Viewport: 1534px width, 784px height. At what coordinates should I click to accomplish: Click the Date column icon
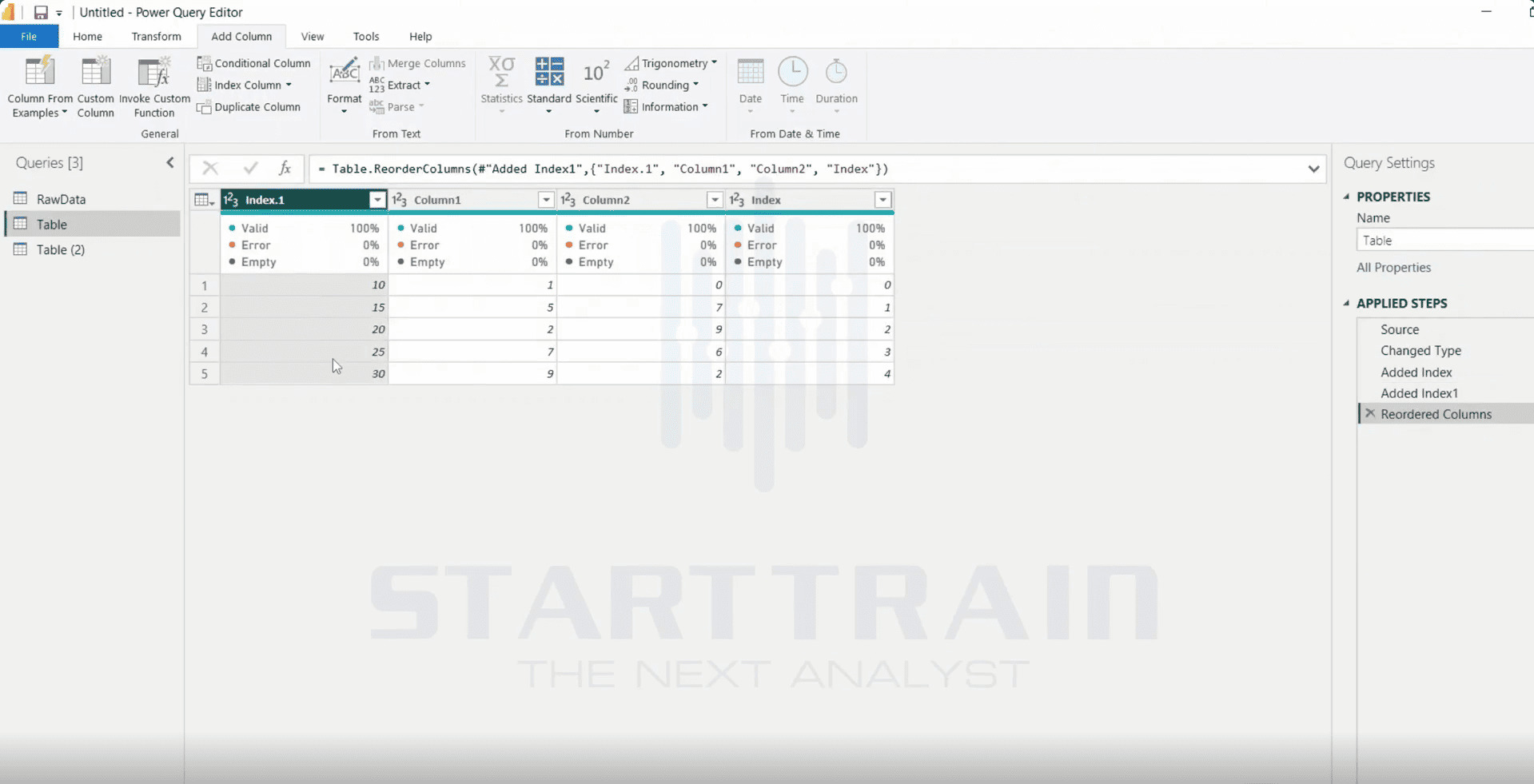click(x=750, y=72)
